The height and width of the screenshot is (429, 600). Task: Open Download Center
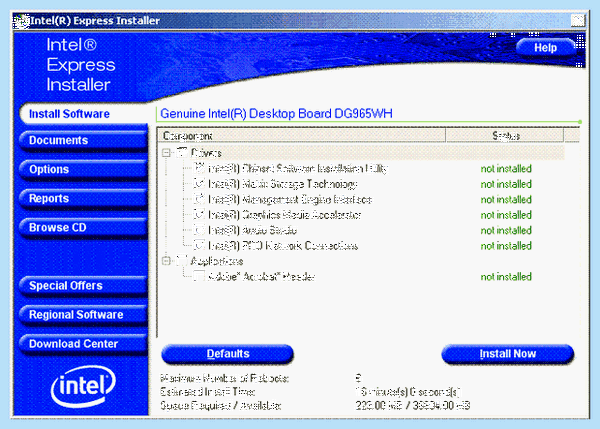click(83, 344)
